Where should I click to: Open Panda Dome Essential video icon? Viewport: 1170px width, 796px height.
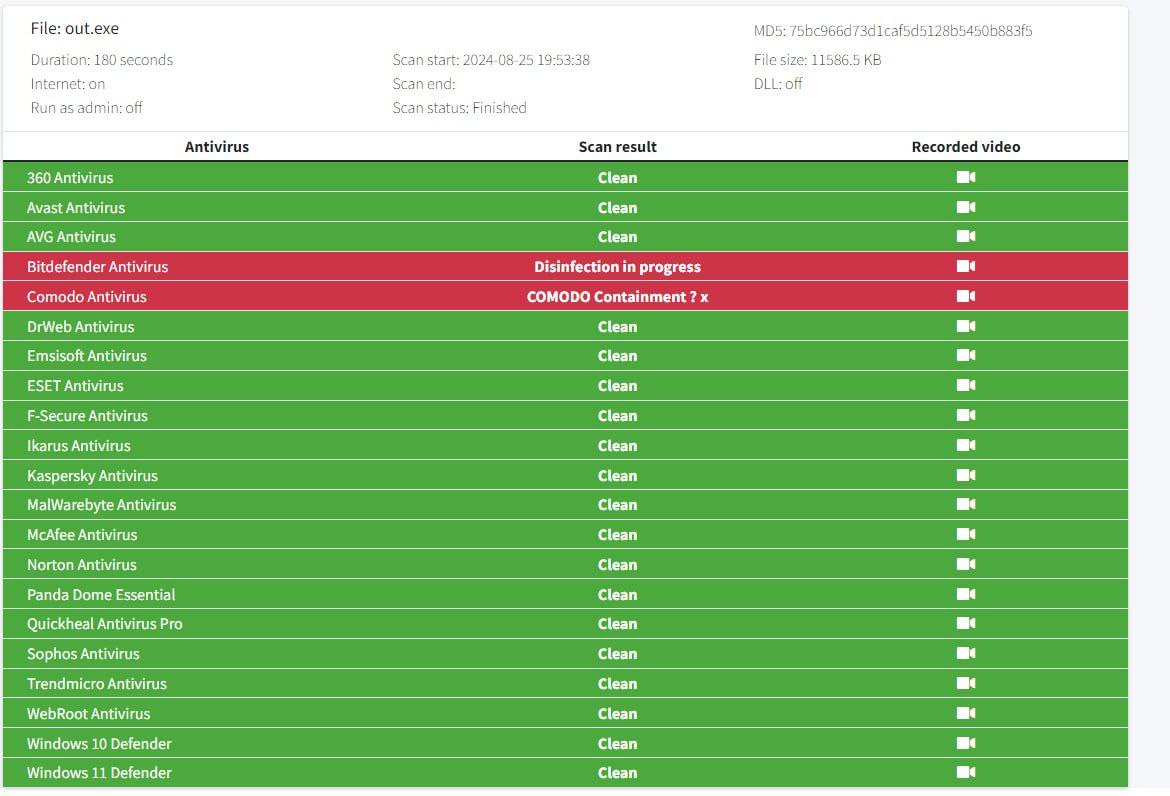(966, 593)
